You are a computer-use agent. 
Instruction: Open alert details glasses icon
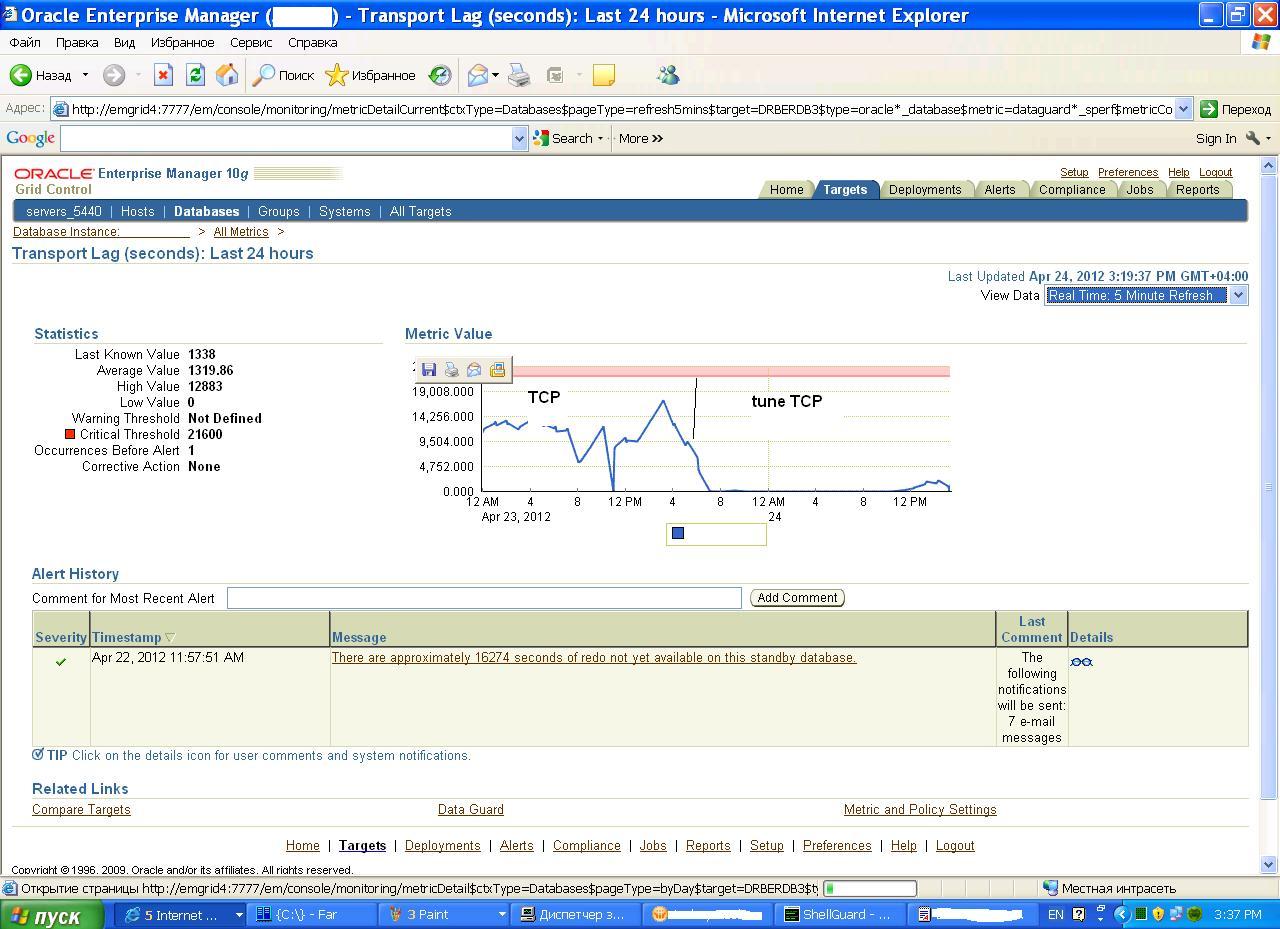click(1081, 662)
